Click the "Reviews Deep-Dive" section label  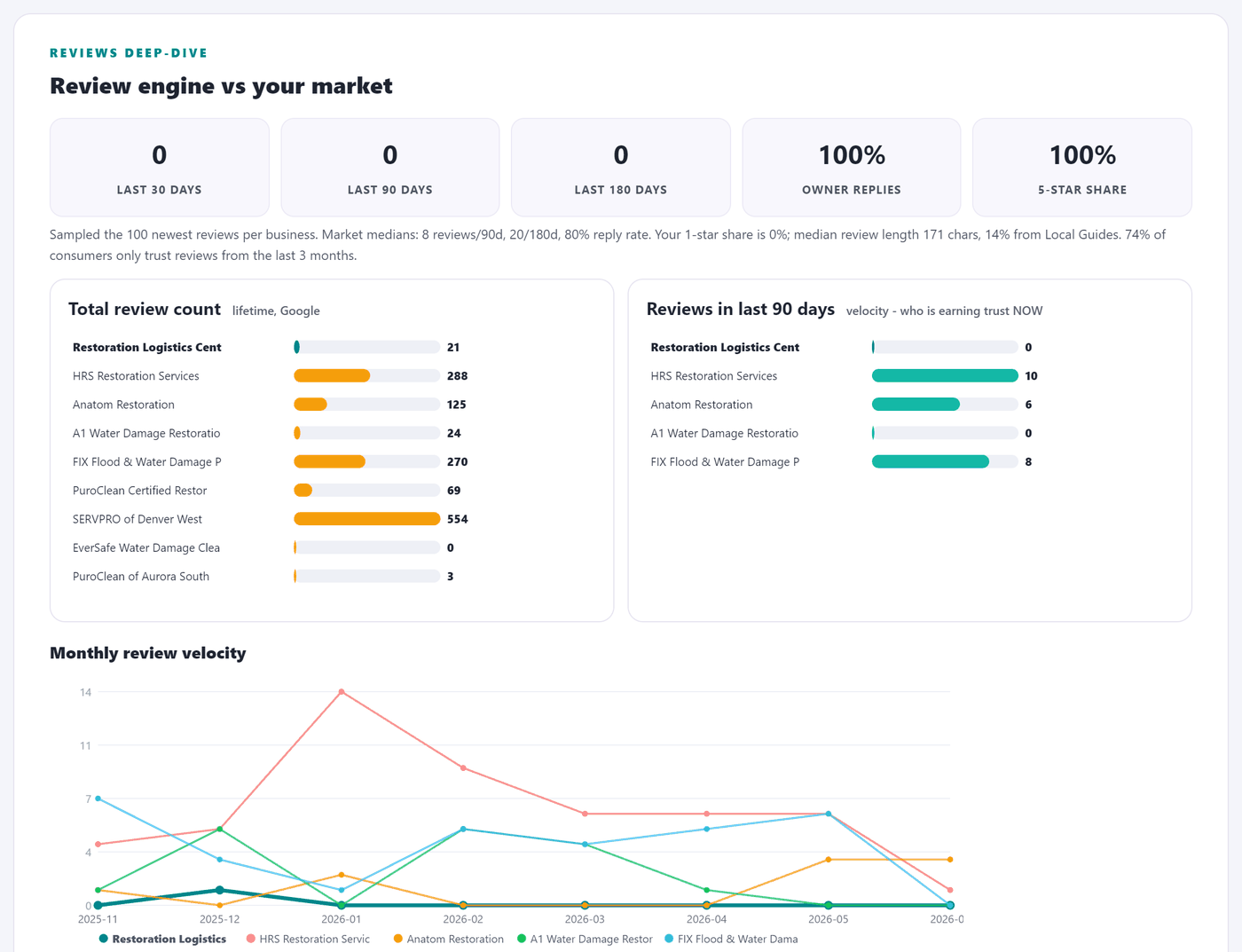click(129, 53)
